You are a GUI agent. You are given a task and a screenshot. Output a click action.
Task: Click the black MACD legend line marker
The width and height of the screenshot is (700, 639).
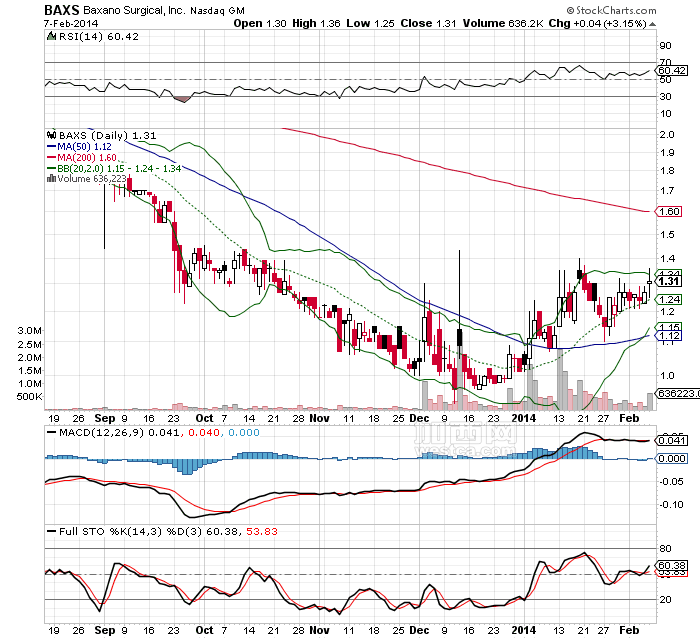(x=52, y=432)
